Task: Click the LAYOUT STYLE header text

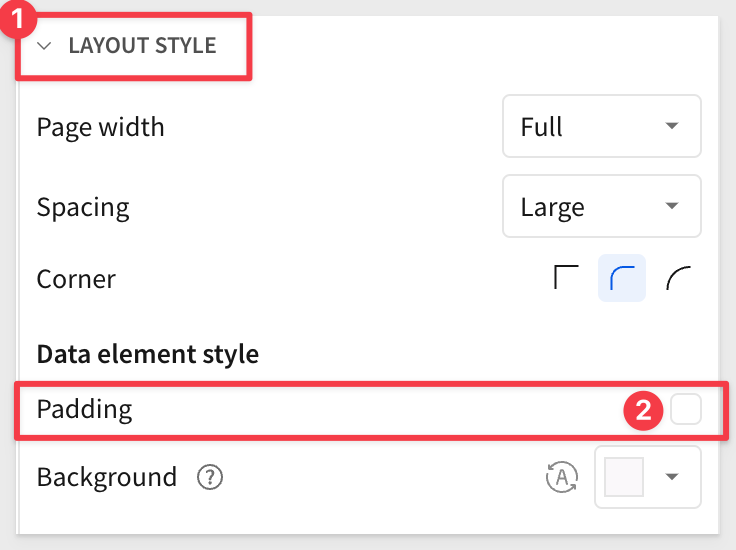Action: click(x=142, y=46)
